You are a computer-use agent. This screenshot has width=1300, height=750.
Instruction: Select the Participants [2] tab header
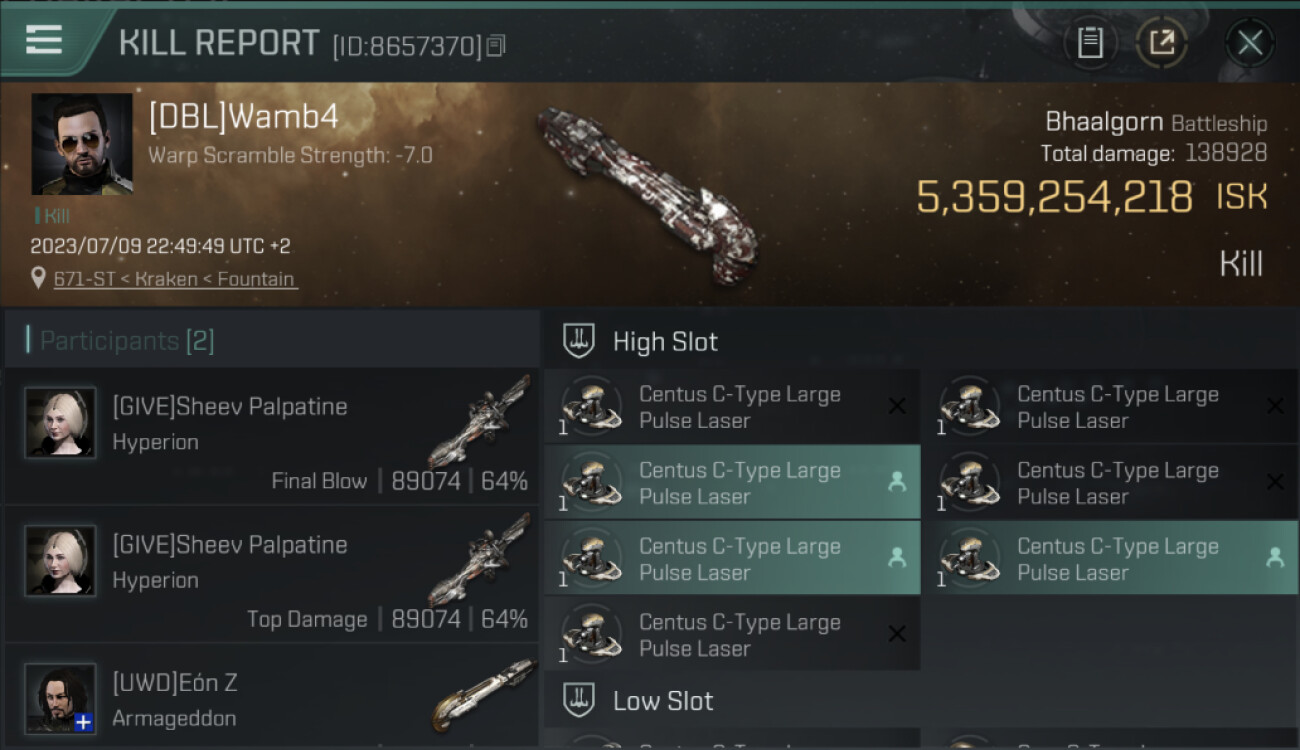[127, 341]
